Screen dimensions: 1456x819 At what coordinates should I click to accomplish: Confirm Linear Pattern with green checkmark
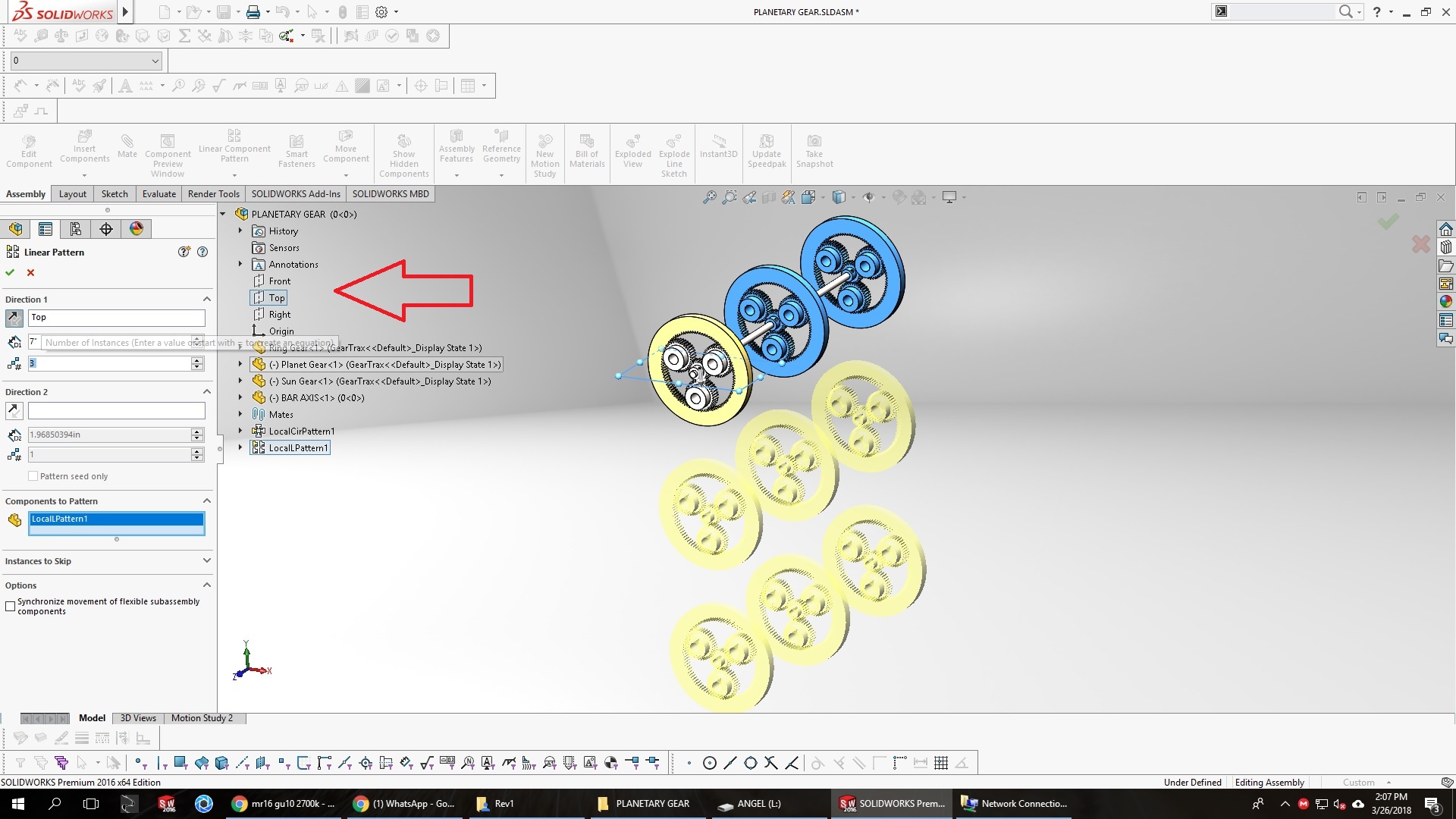10,272
